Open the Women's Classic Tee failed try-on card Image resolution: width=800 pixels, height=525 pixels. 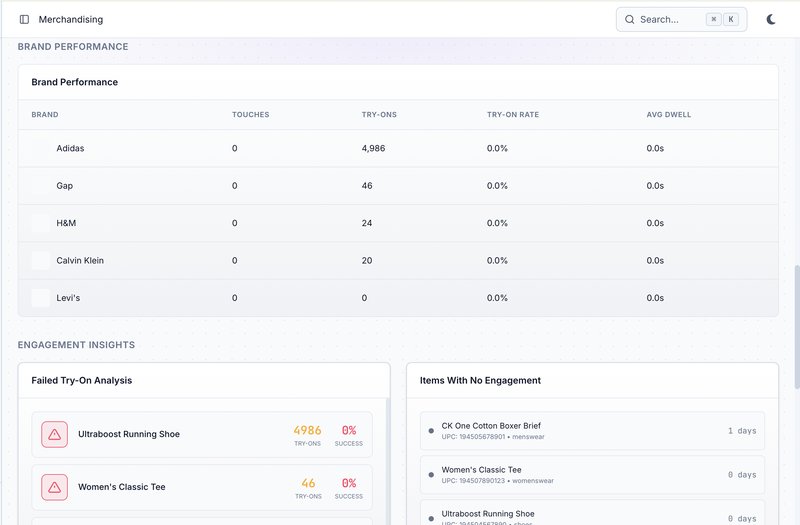[x=202, y=487]
